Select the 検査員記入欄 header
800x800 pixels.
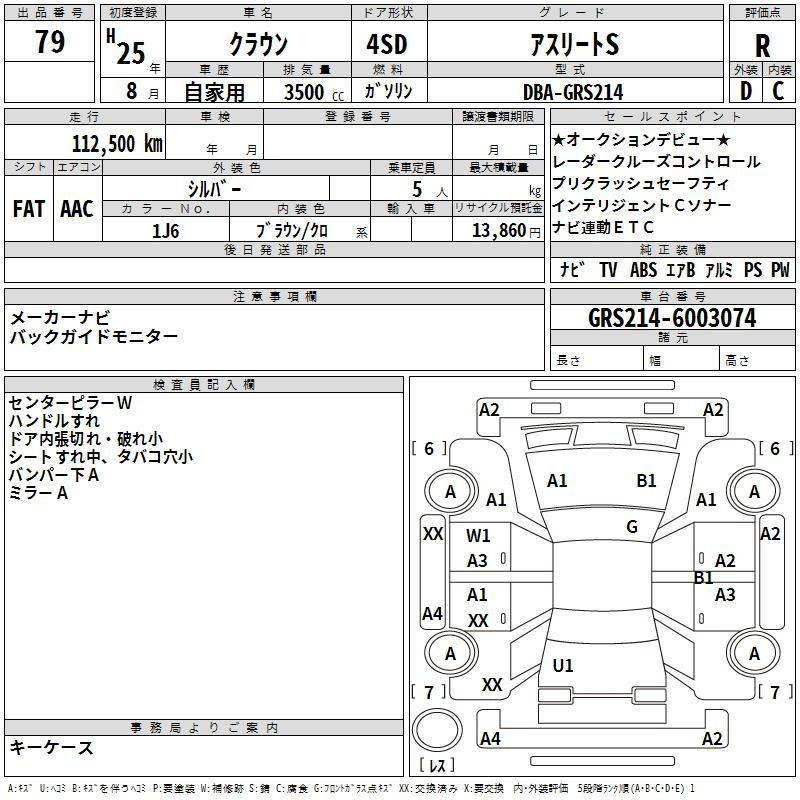click(204, 385)
